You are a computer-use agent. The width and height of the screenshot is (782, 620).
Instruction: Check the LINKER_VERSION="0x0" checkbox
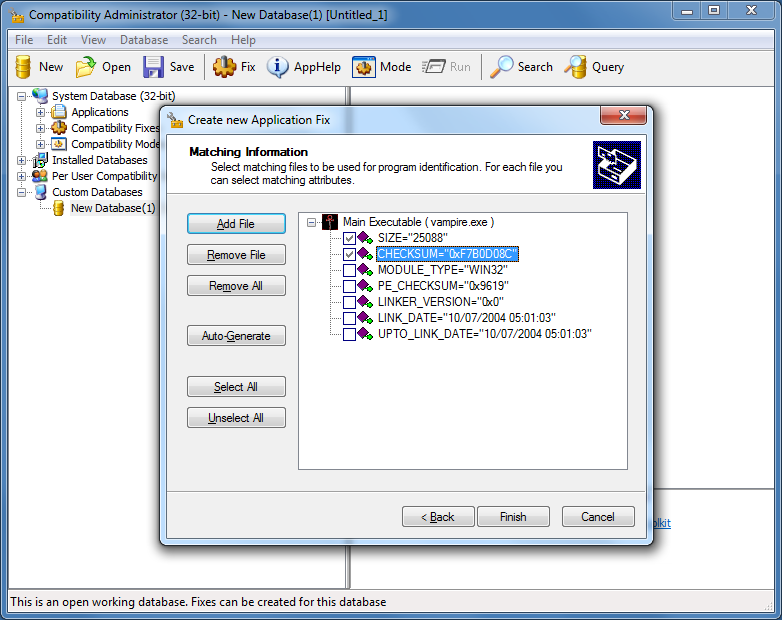[x=349, y=302]
